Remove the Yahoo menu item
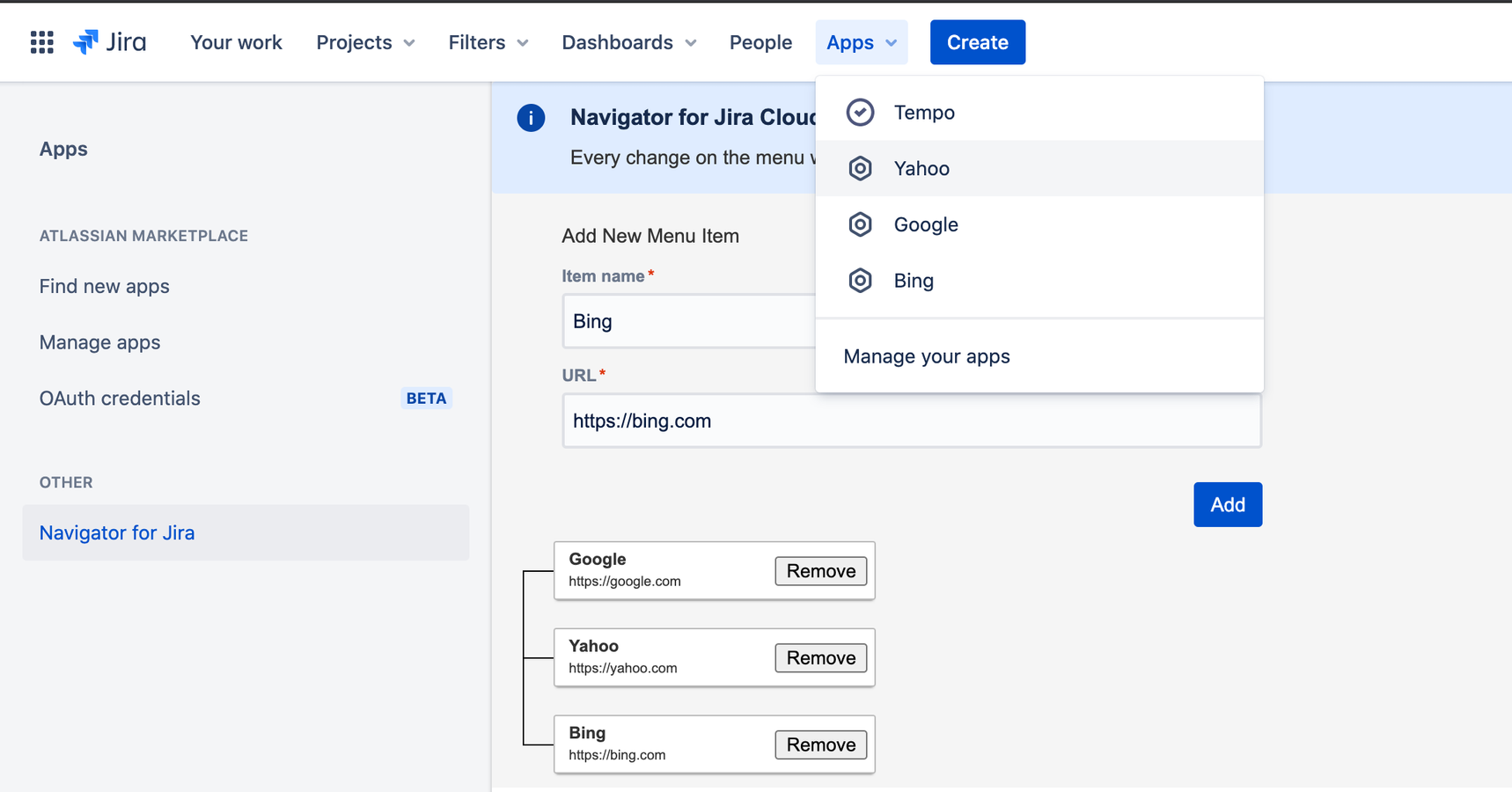 tap(820, 658)
